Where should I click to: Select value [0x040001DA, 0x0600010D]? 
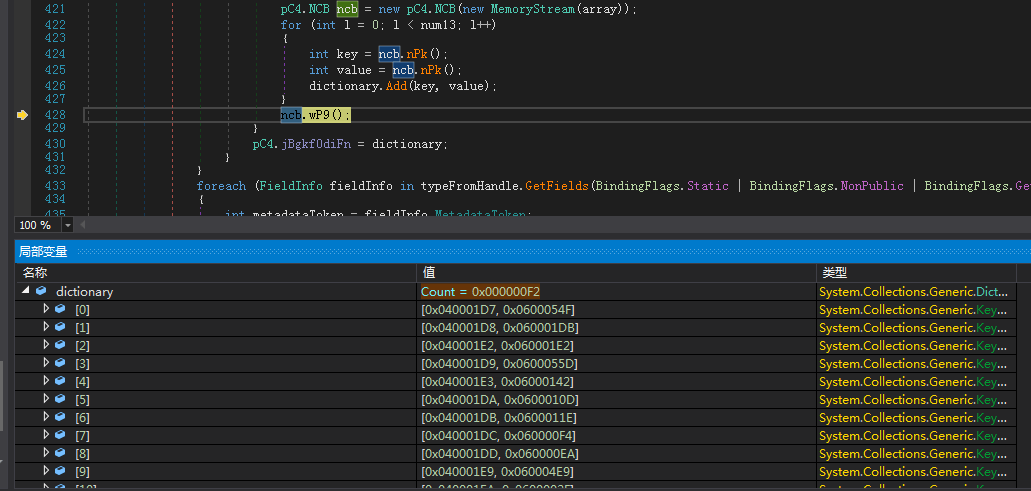[x=500, y=400]
